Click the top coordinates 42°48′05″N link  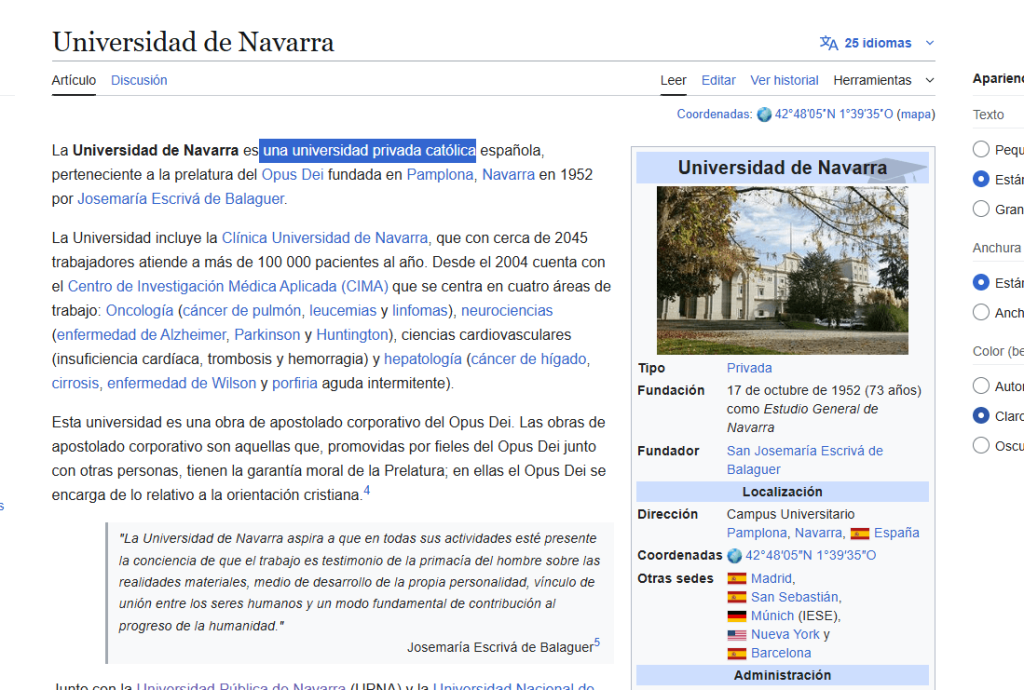pos(834,114)
